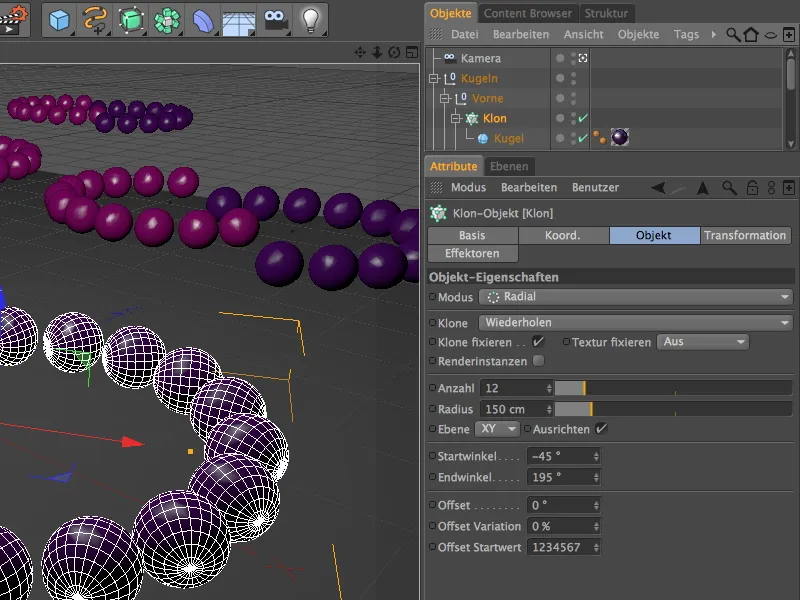
Task: Click the Radius slider
Action: [x=673, y=409]
